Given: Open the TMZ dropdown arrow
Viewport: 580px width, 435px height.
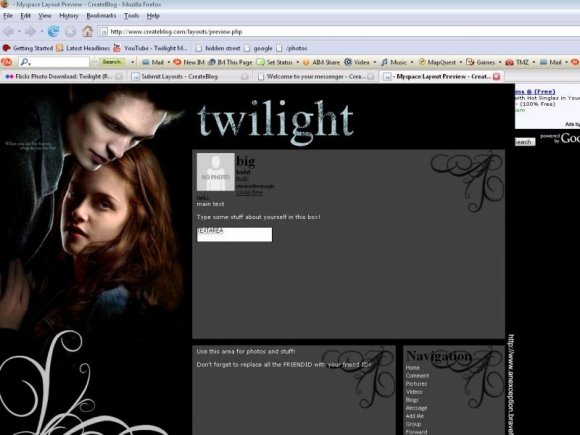Looking at the screenshot, I should coord(533,62).
